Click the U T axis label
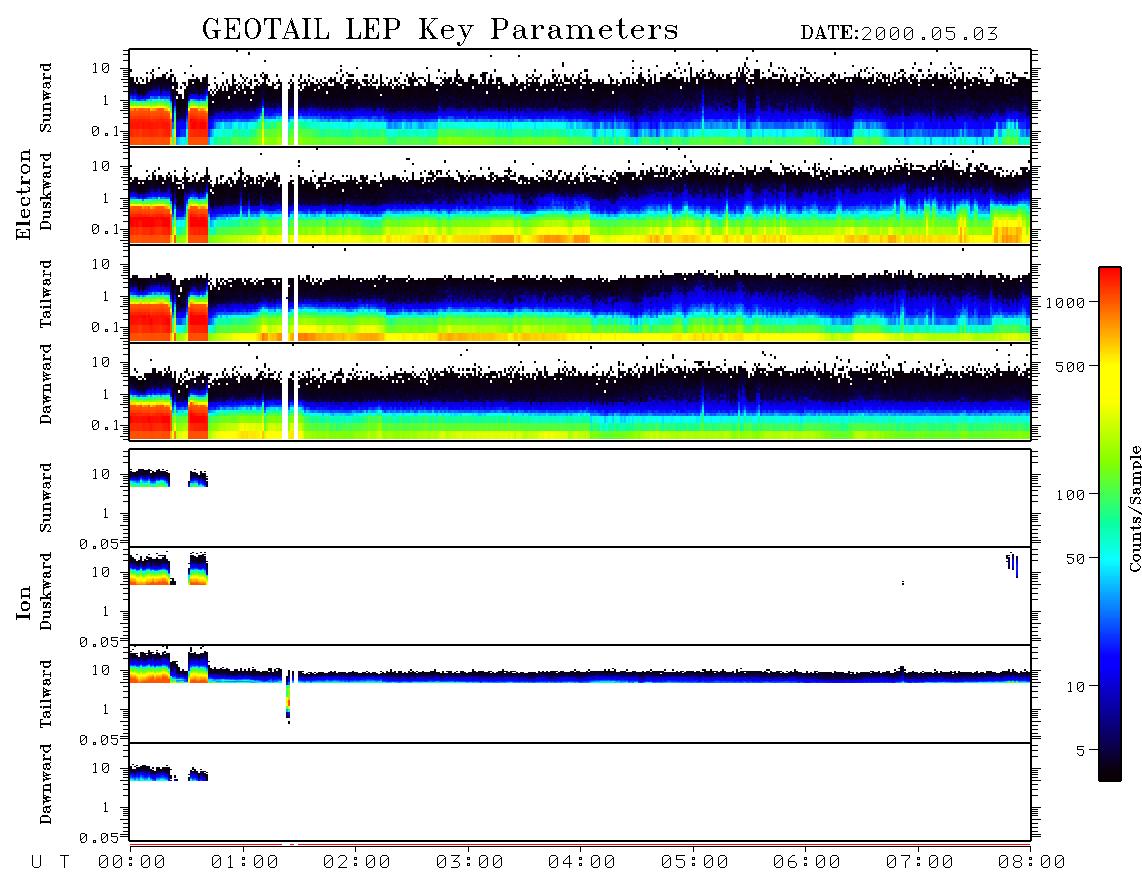This screenshot has height=880, width=1142. coord(50,863)
